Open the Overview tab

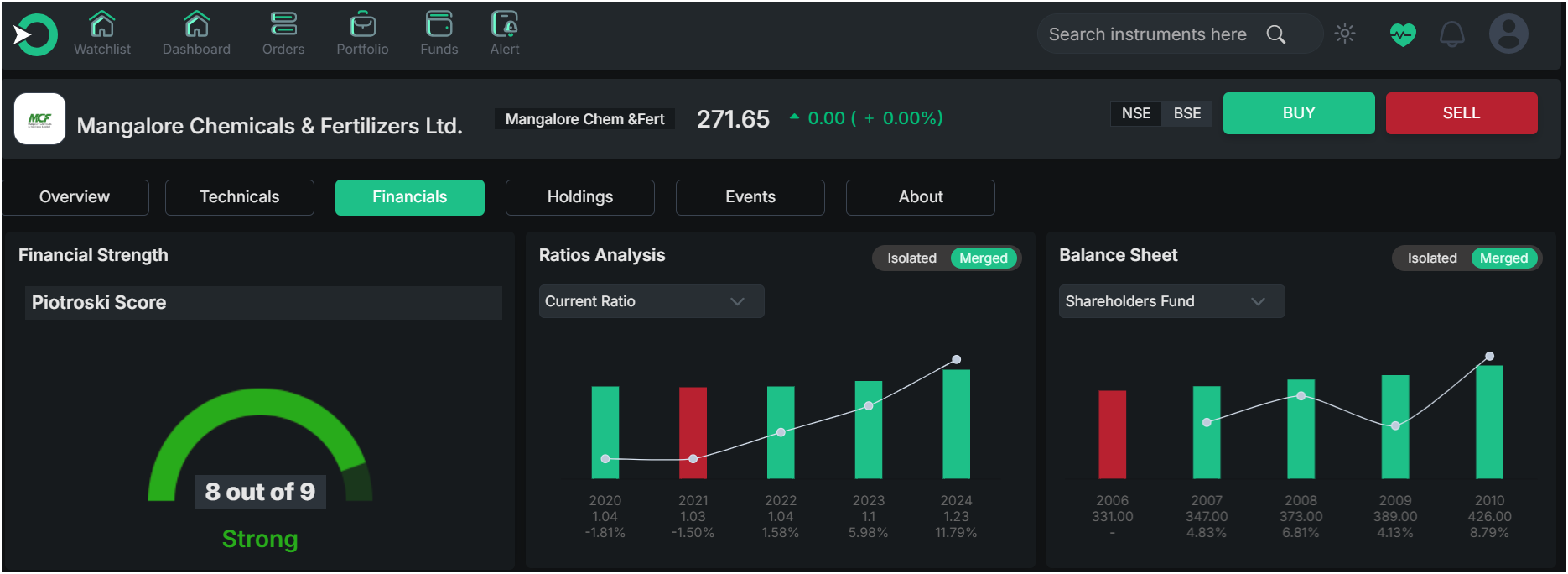(75, 197)
